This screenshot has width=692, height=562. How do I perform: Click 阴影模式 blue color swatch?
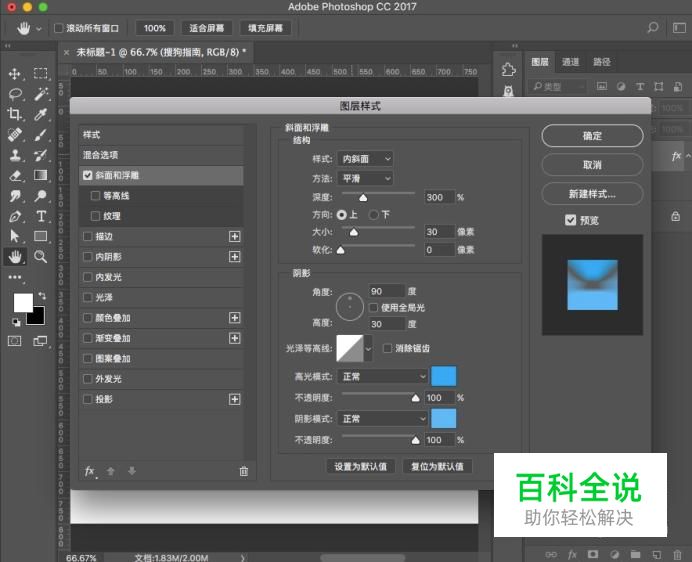444,418
